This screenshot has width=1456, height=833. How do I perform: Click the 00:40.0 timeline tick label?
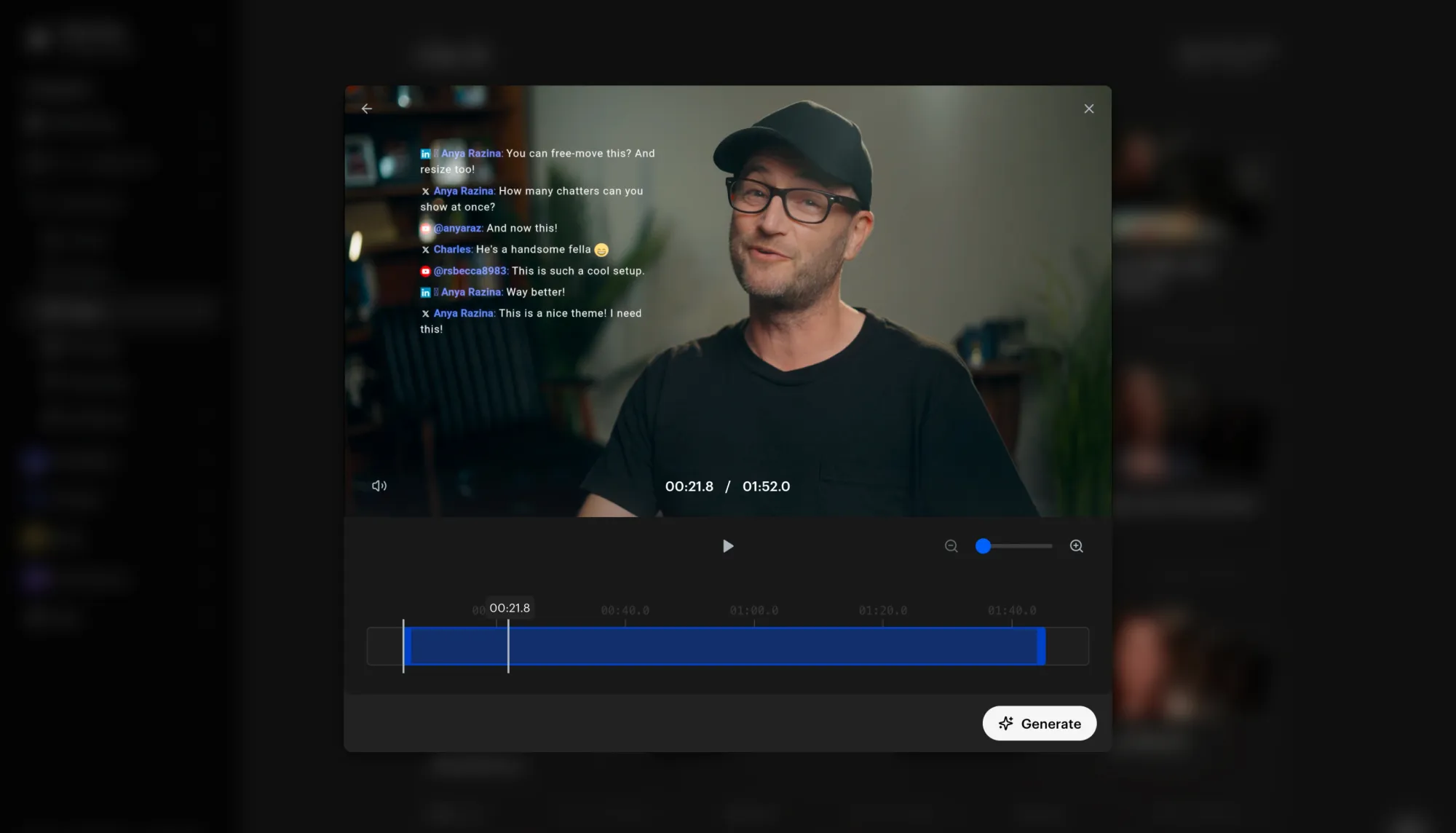(x=625, y=610)
